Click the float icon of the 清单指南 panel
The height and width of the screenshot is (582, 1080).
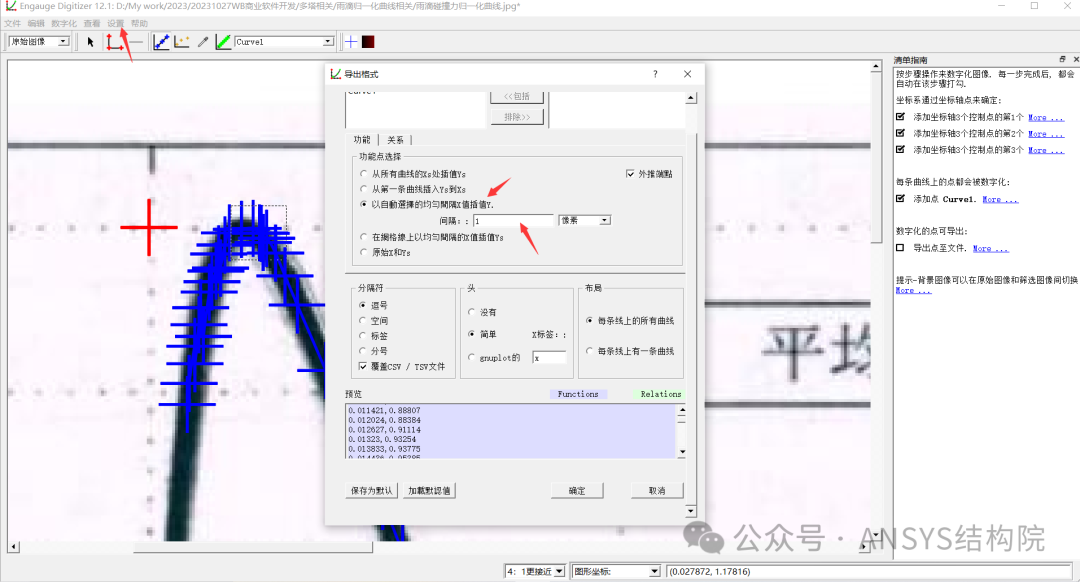click(1062, 59)
